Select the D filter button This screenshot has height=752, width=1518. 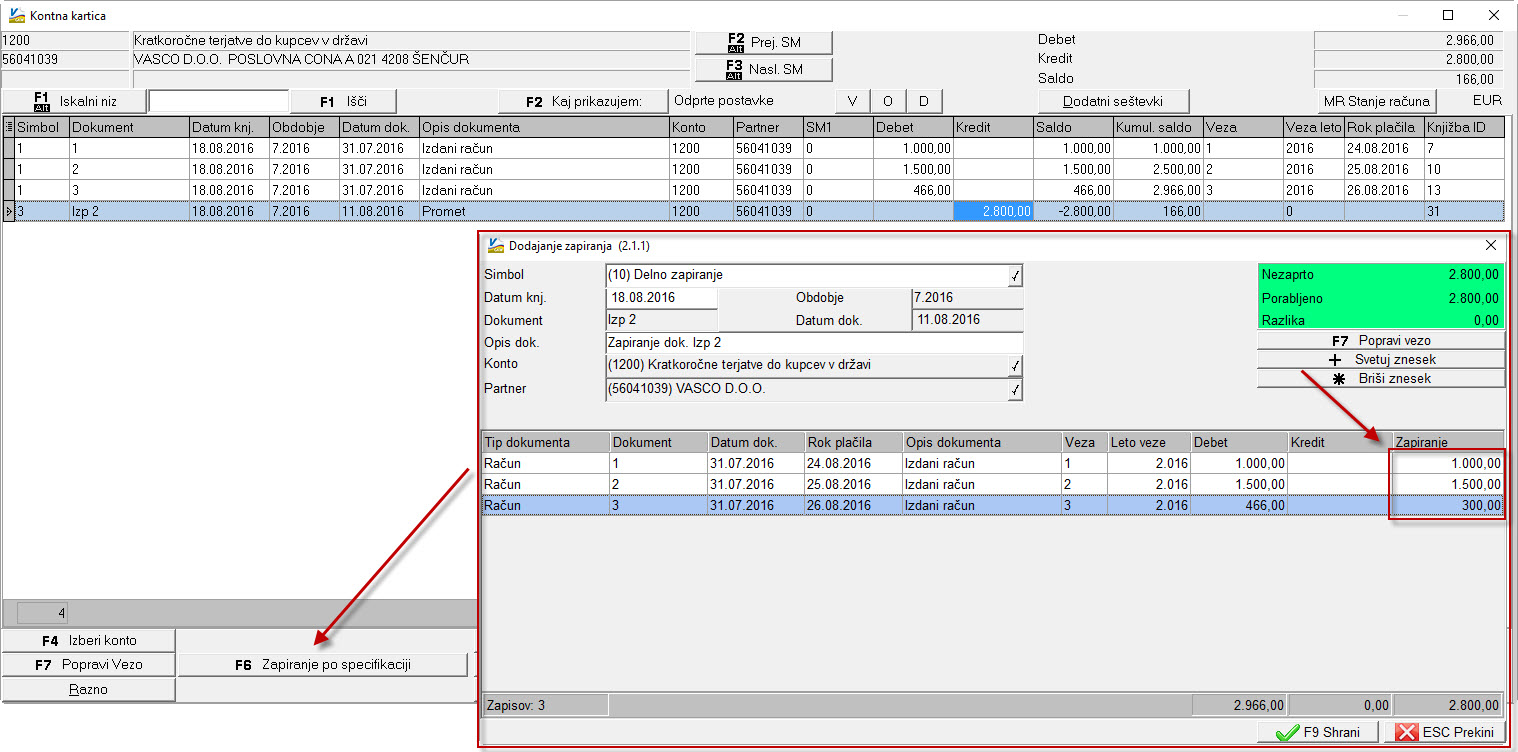924,101
